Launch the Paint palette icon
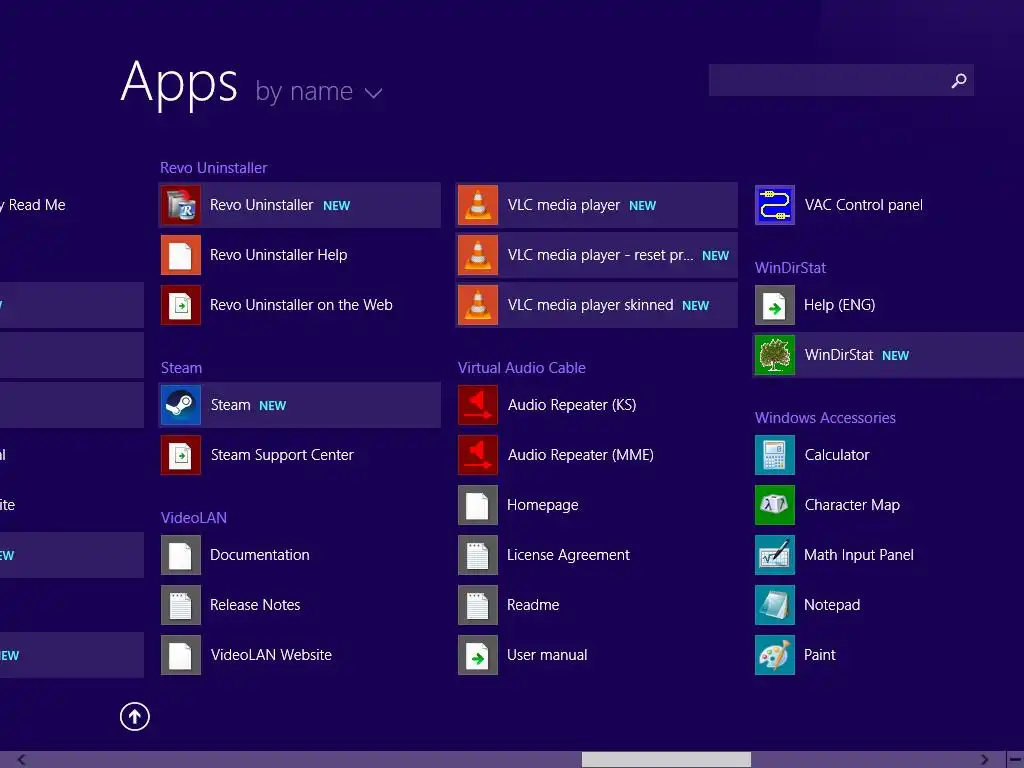The width and height of the screenshot is (1024, 768). pos(775,655)
